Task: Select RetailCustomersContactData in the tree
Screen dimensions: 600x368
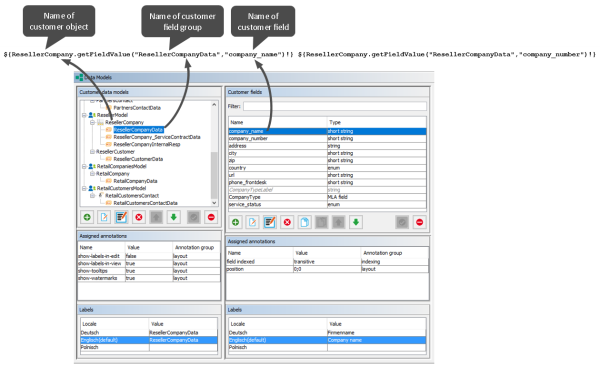Action: click(145, 203)
